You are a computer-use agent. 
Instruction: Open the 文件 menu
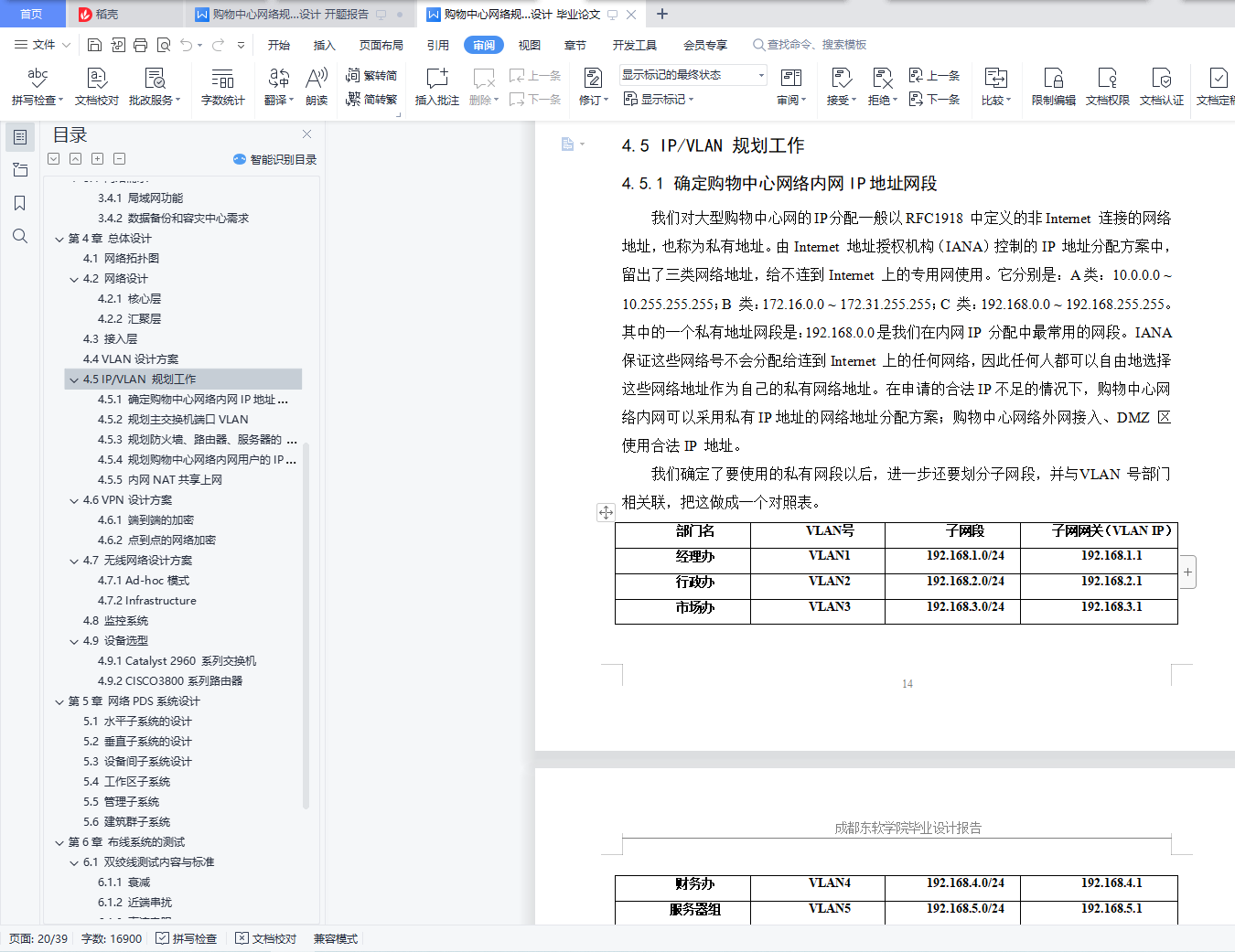42,45
